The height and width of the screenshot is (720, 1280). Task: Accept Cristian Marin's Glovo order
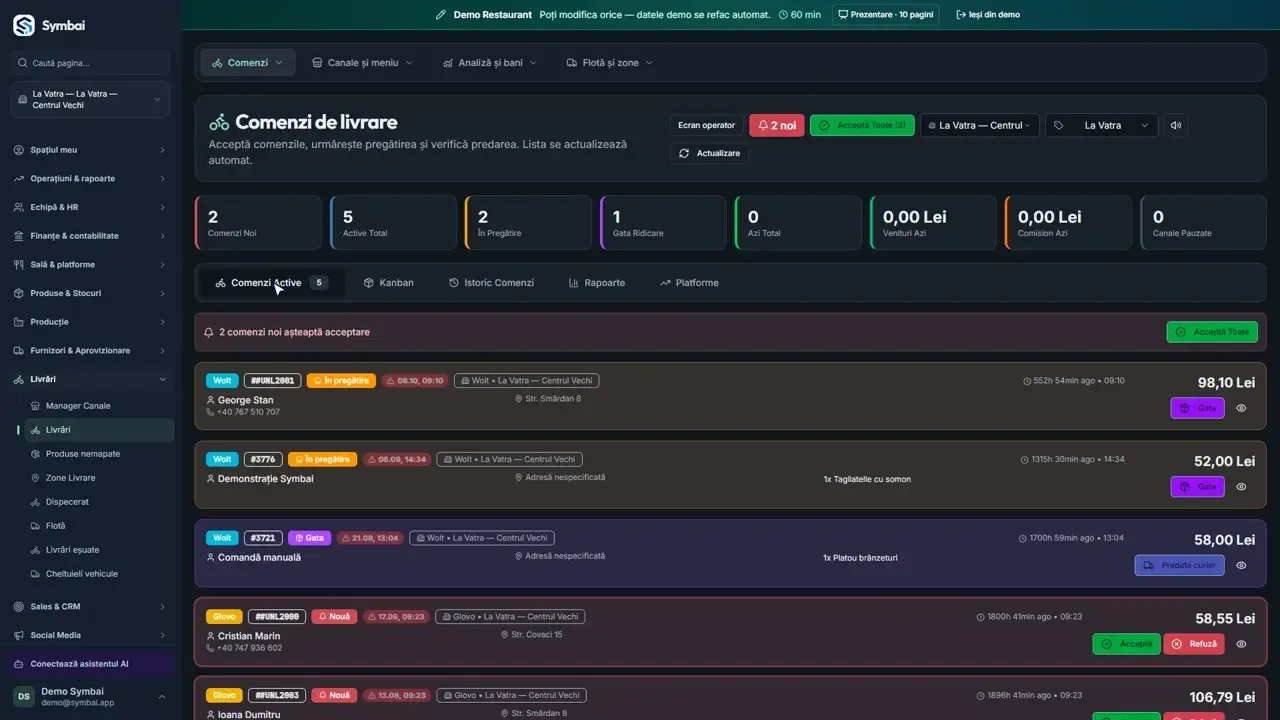(1126, 644)
